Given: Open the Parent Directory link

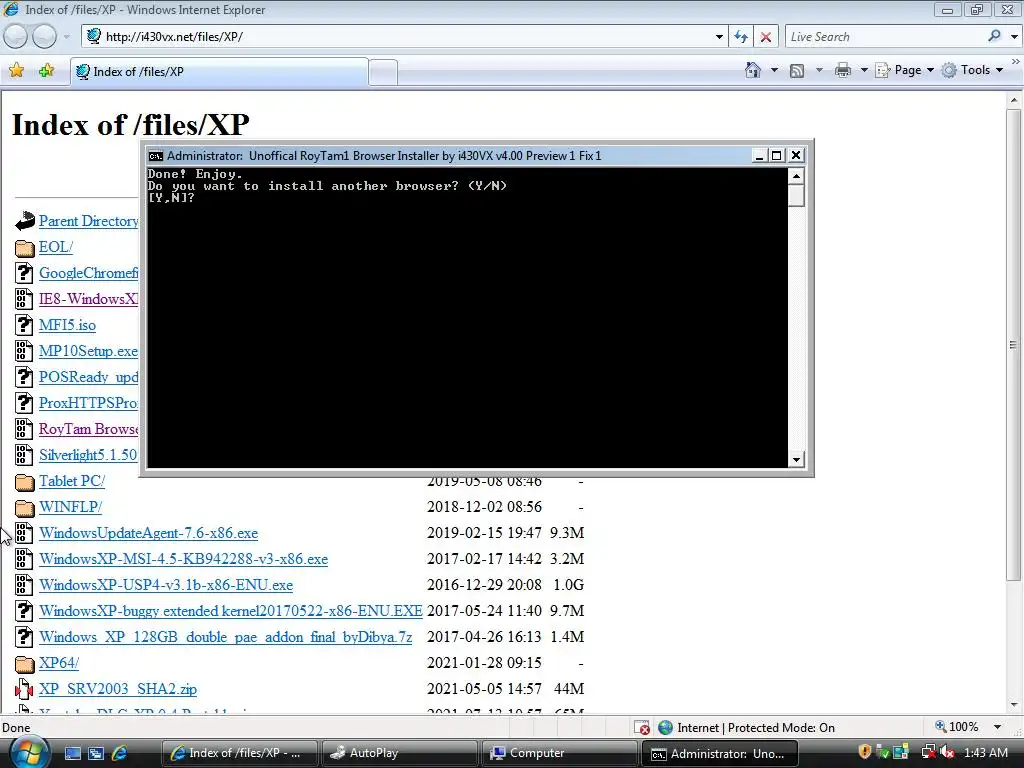Looking at the screenshot, I should 88,221.
